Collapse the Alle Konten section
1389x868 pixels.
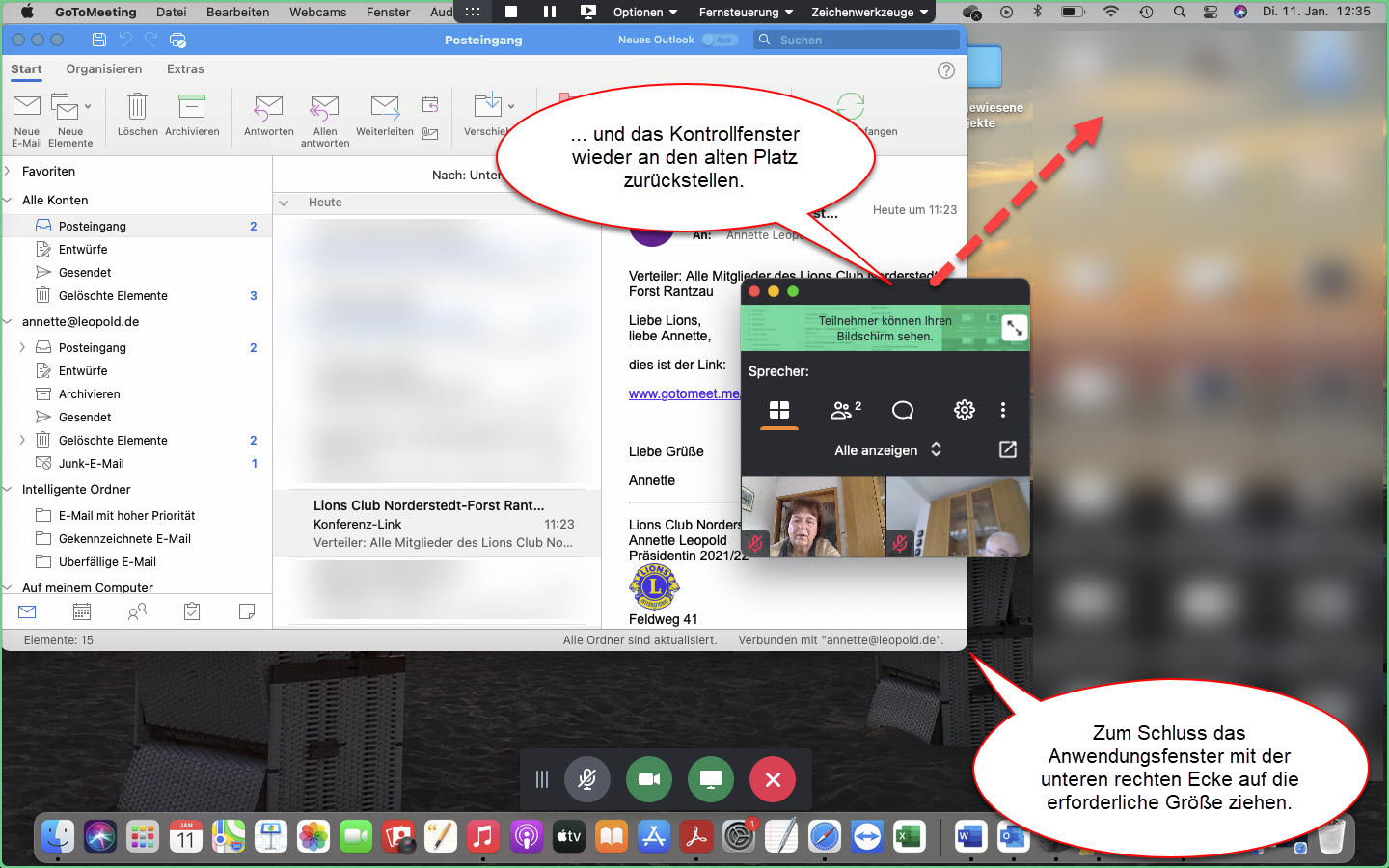(8, 200)
